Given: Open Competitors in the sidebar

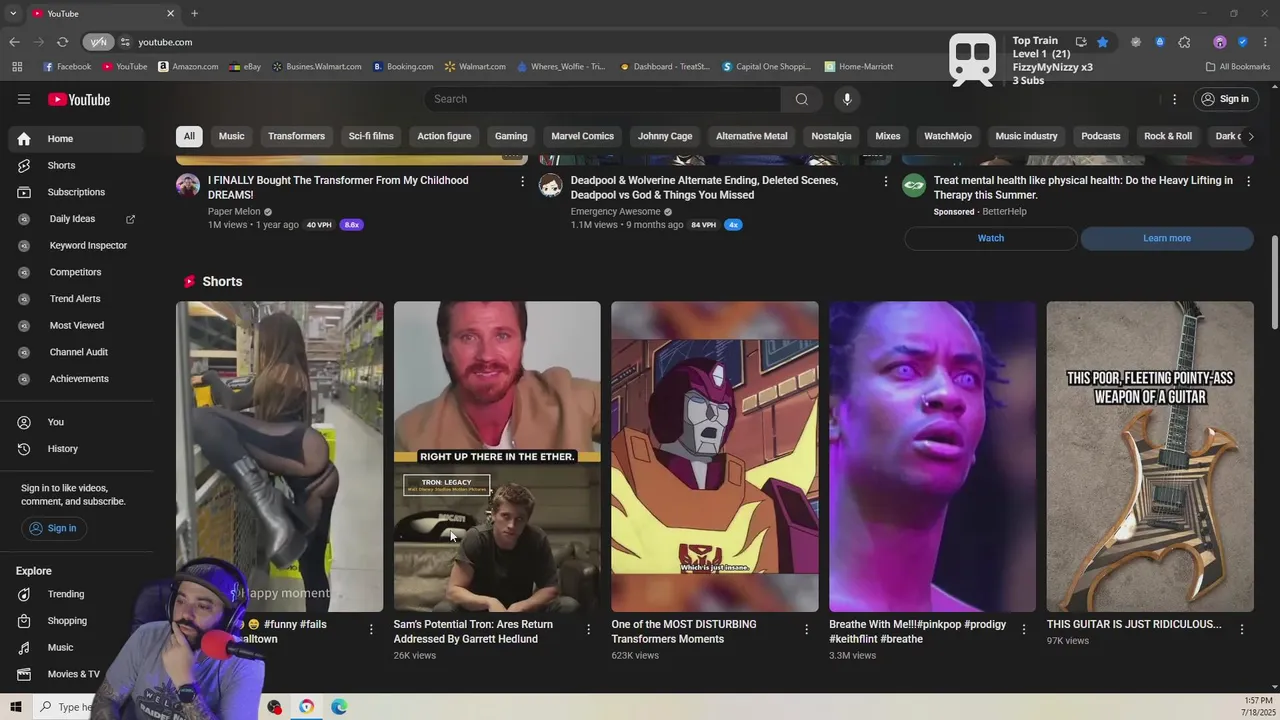Looking at the screenshot, I should tap(76, 272).
